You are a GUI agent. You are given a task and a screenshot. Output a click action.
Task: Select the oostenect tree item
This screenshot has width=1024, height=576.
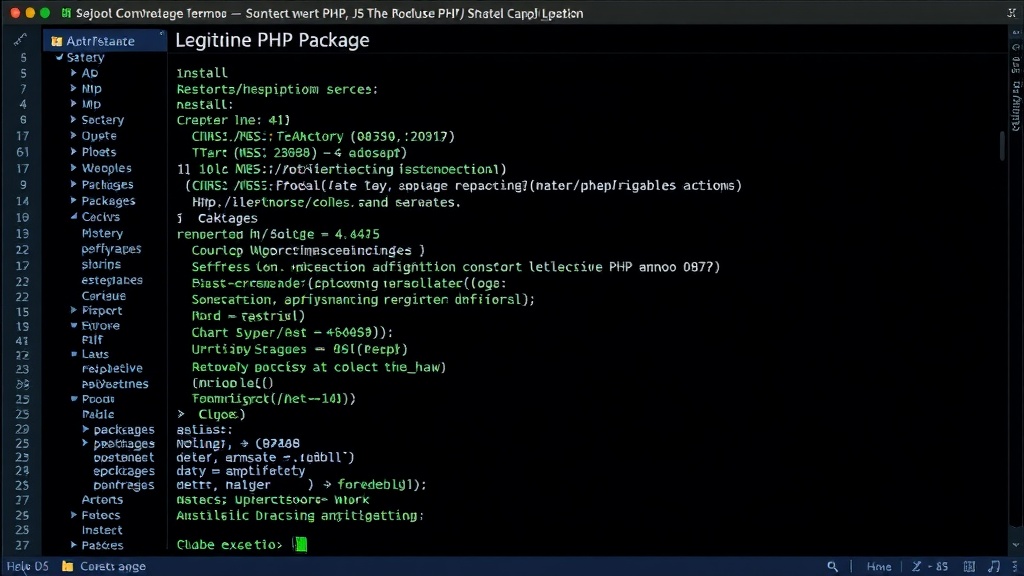tap(123, 457)
